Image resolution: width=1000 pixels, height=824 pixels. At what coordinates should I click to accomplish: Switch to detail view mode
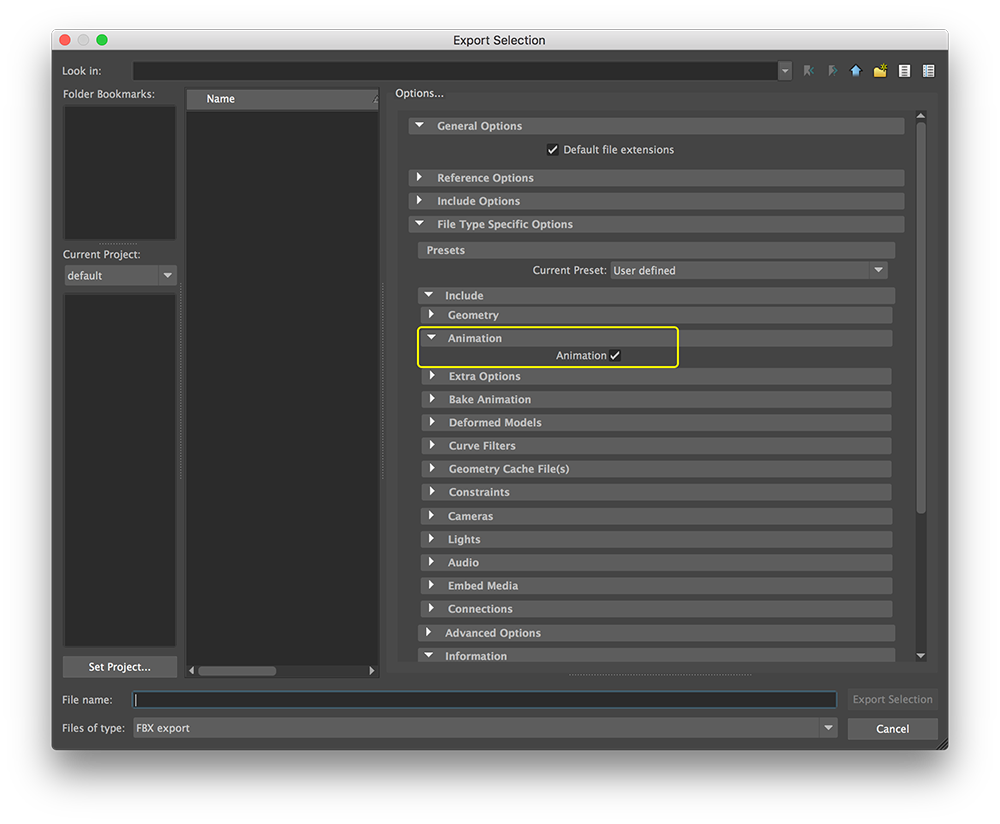(928, 71)
